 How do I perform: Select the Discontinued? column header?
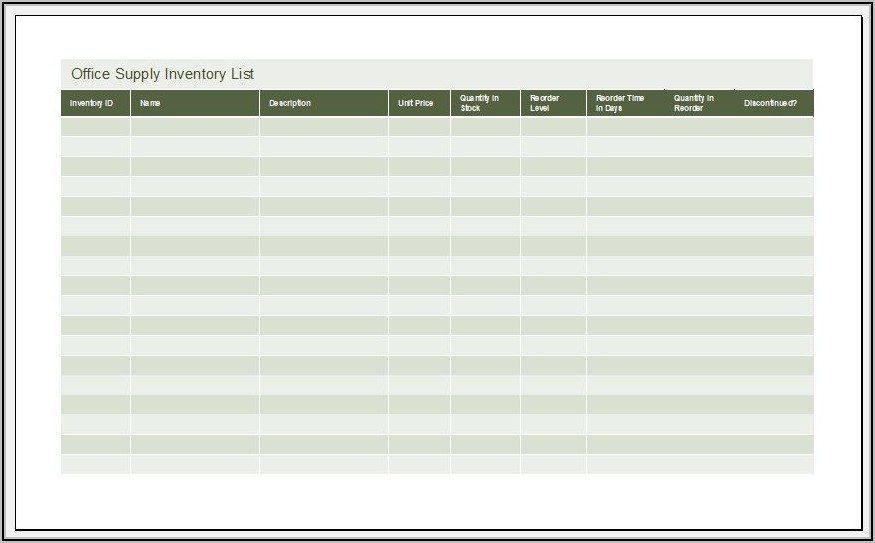point(774,103)
